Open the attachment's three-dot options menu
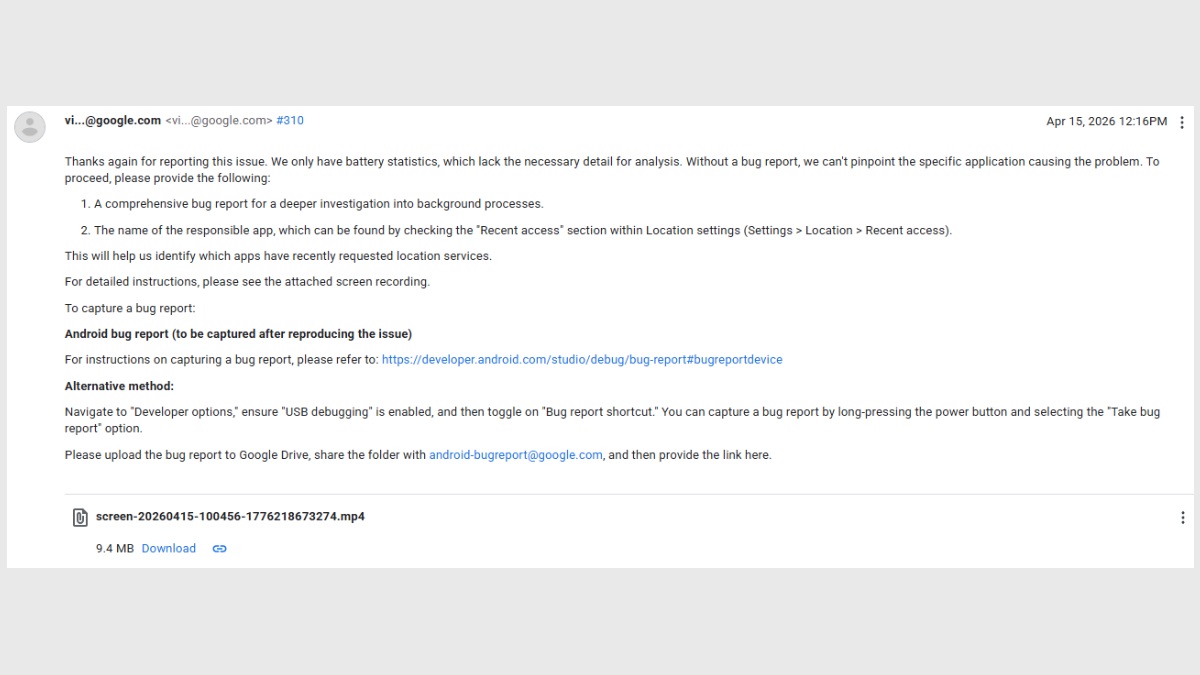Viewport: 1200px width, 675px height. [1182, 518]
